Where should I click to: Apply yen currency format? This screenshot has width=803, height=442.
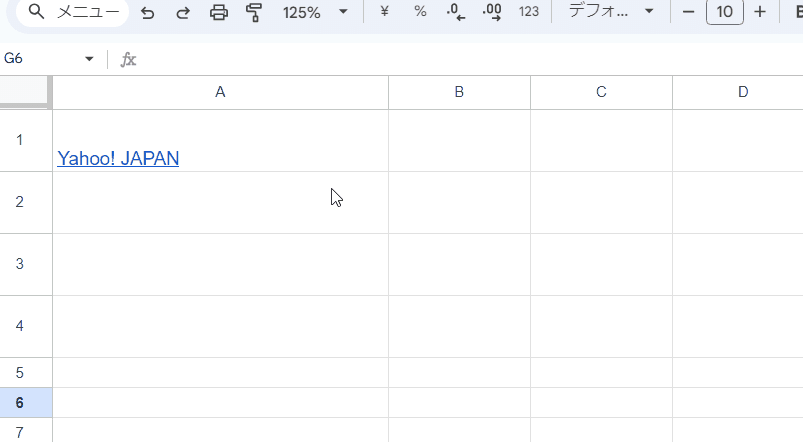[385, 11]
